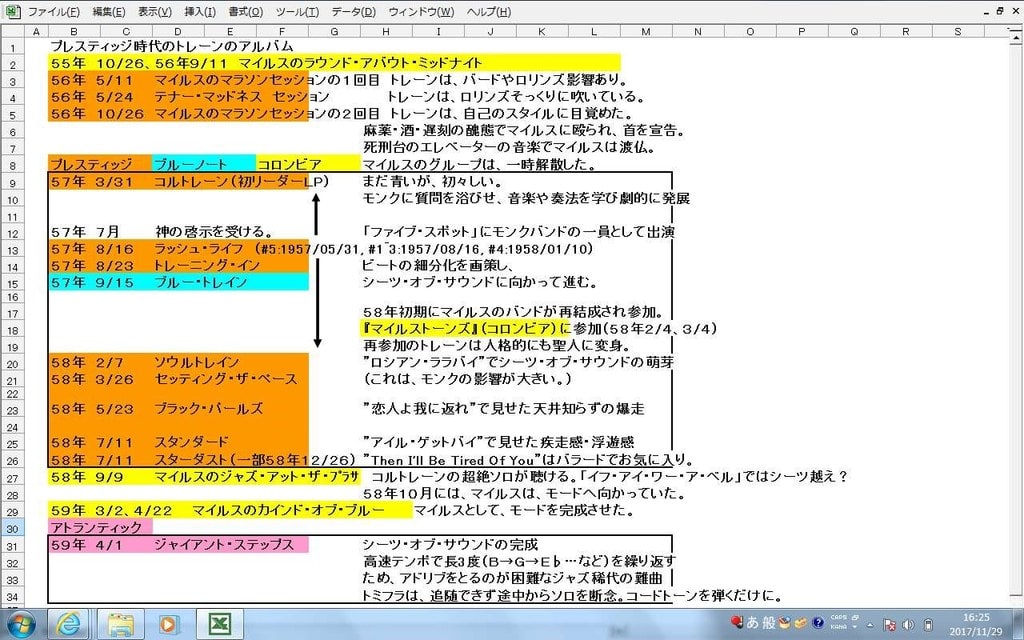Select cell マイルスのジャズ・アット・ザ・プラザ
This screenshot has width=1024, height=640.
(257, 477)
